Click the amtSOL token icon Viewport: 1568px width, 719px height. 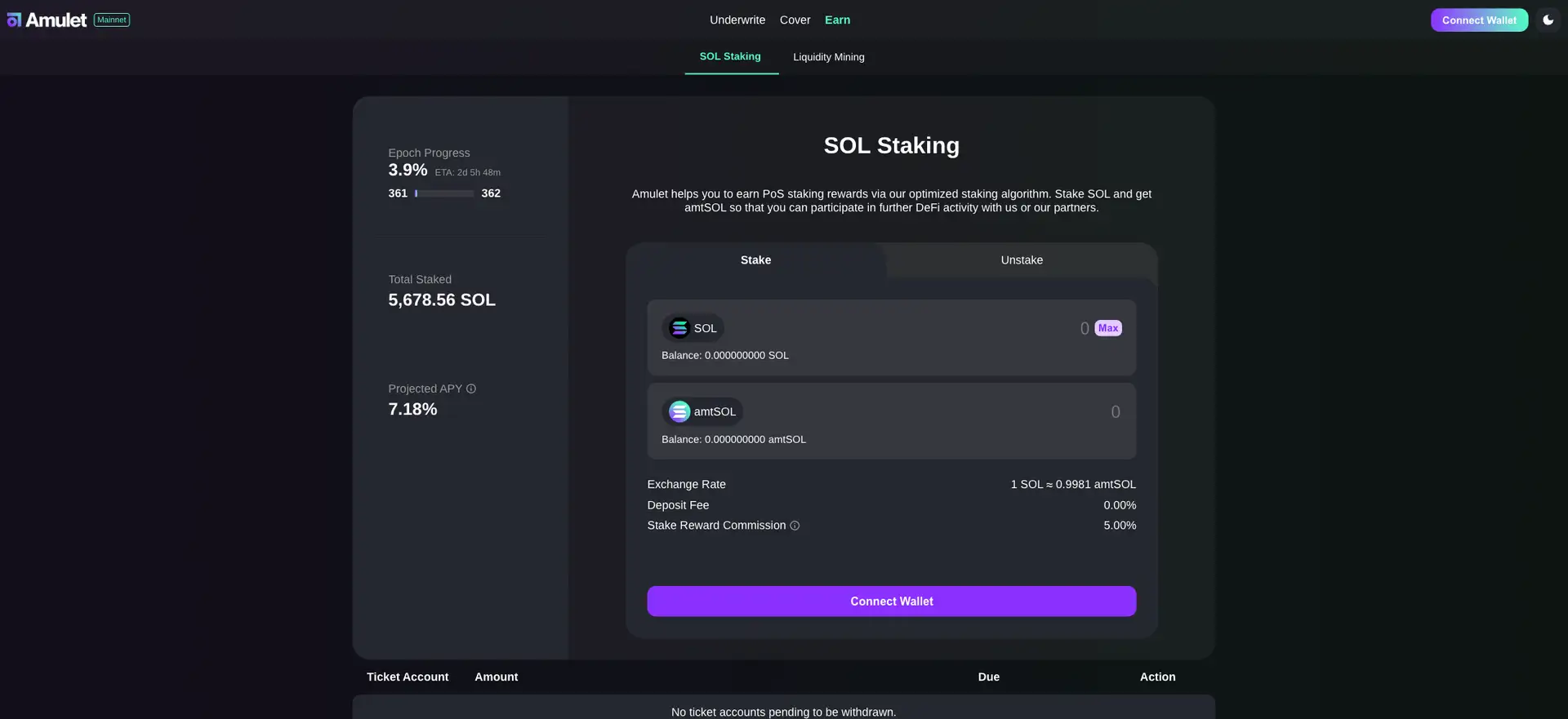click(x=679, y=412)
